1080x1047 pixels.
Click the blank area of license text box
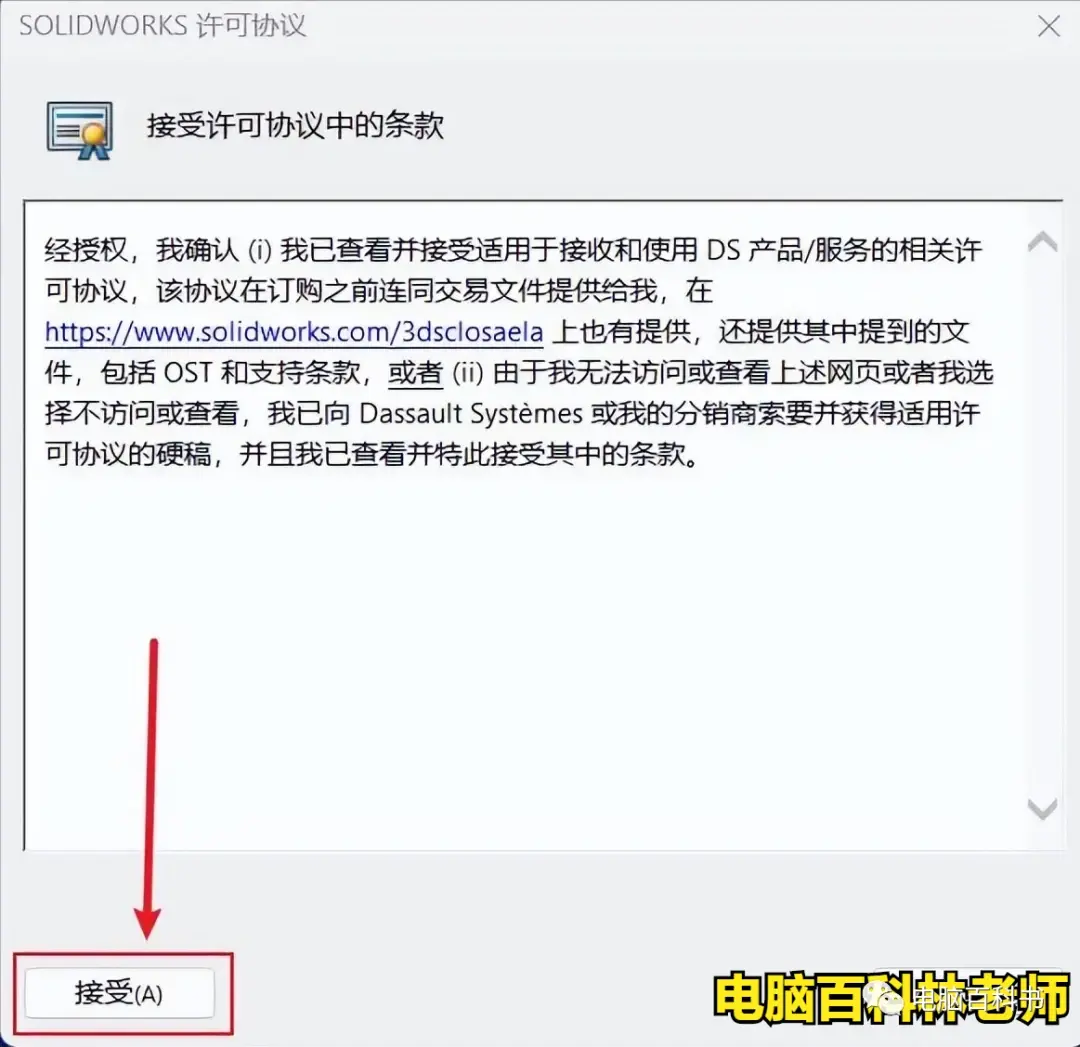click(x=523, y=654)
